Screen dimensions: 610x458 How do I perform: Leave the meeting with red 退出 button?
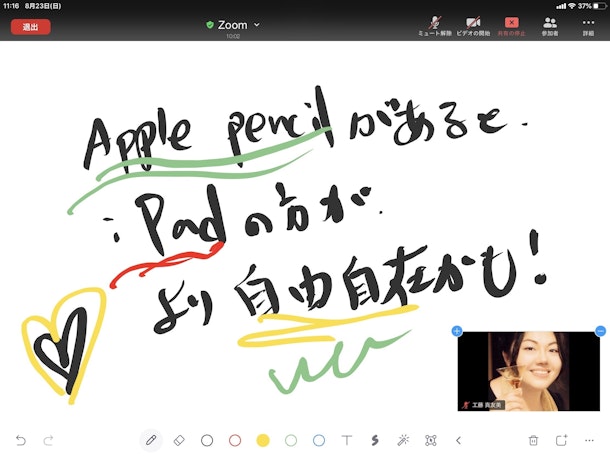(30, 27)
